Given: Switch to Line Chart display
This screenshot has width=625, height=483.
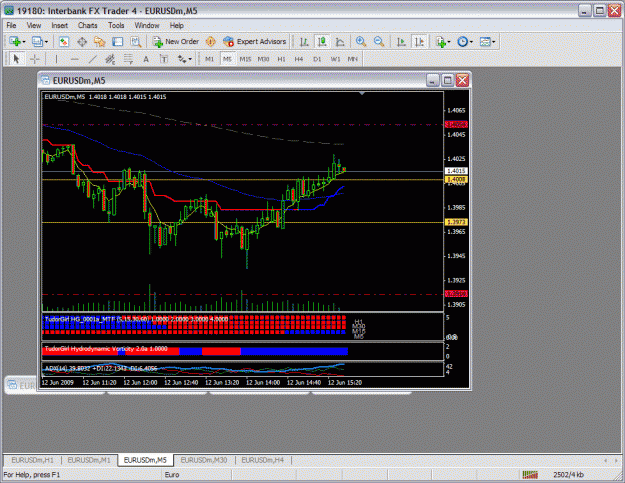Looking at the screenshot, I should pyautogui.click(x=340, y=41).
